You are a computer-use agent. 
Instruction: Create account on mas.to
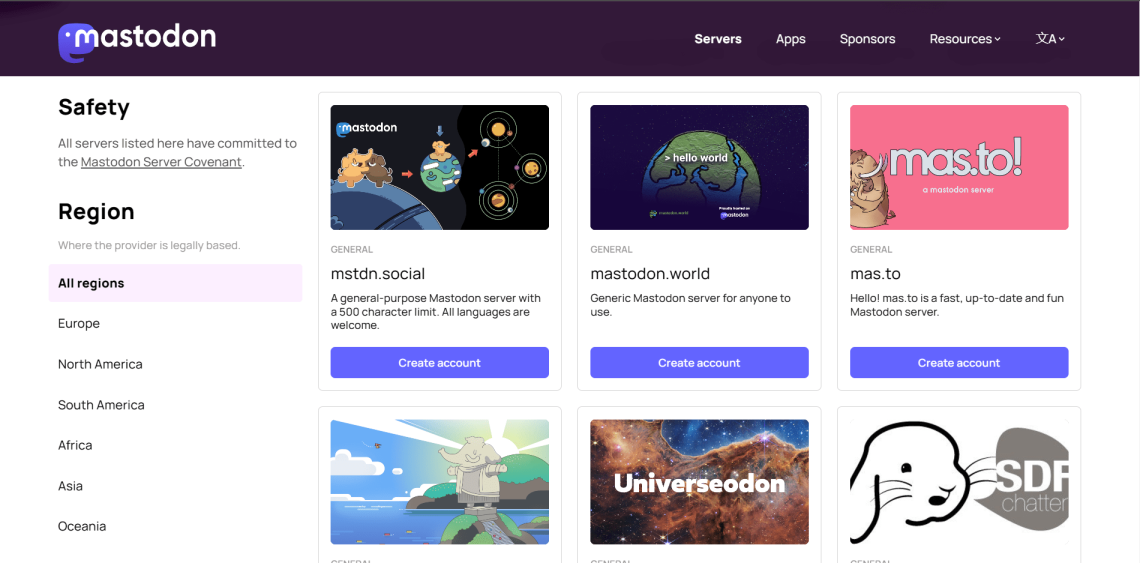[959, 362]
